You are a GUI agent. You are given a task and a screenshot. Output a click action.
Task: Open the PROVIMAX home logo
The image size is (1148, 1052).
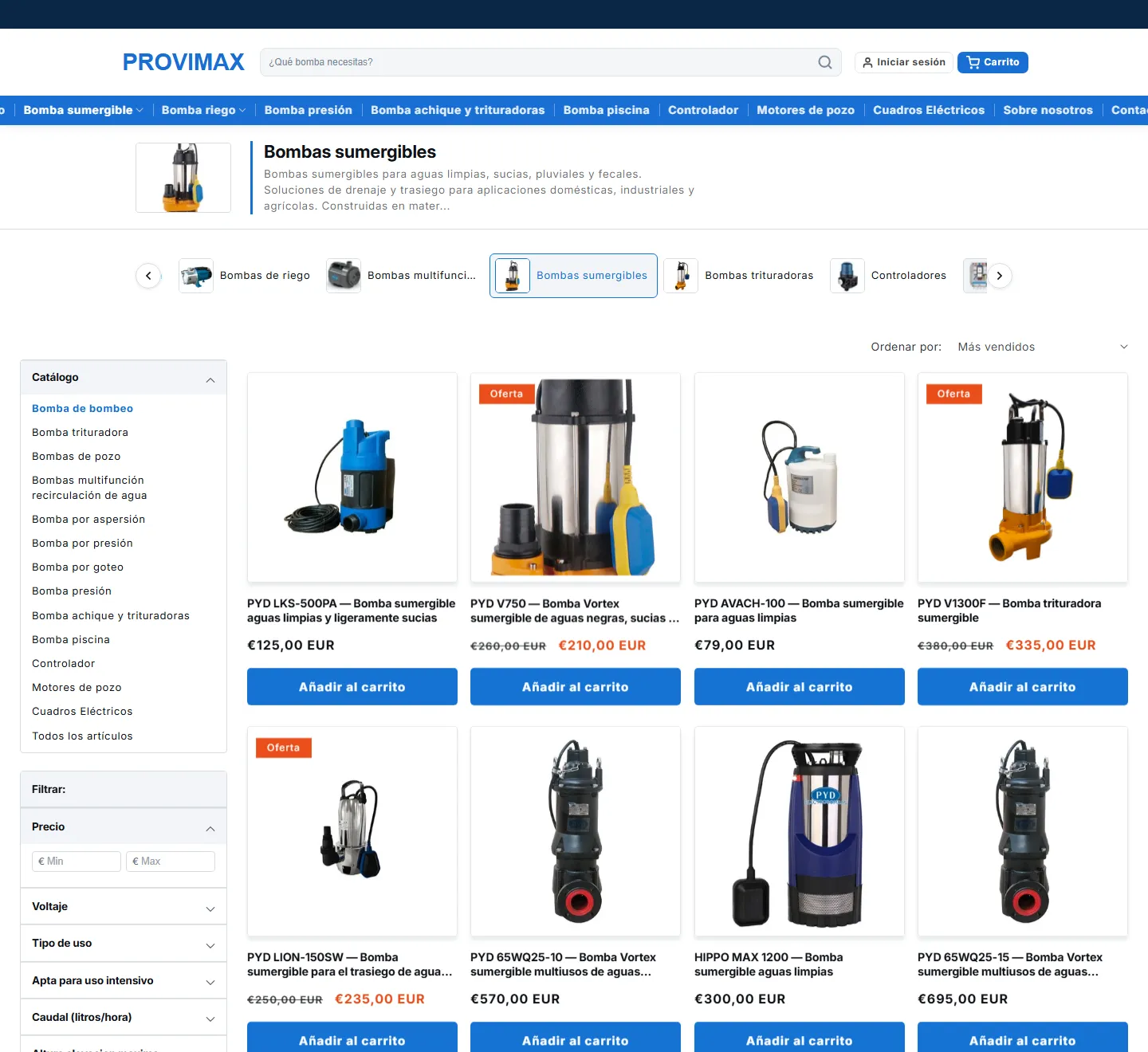(x=183, y=62)
